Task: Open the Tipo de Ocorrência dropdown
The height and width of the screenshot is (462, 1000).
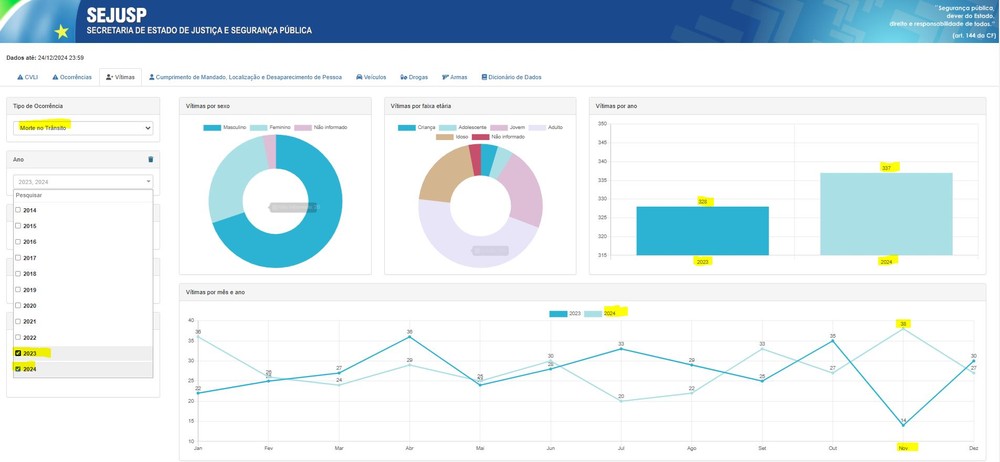Action: (x=83, y=128)
